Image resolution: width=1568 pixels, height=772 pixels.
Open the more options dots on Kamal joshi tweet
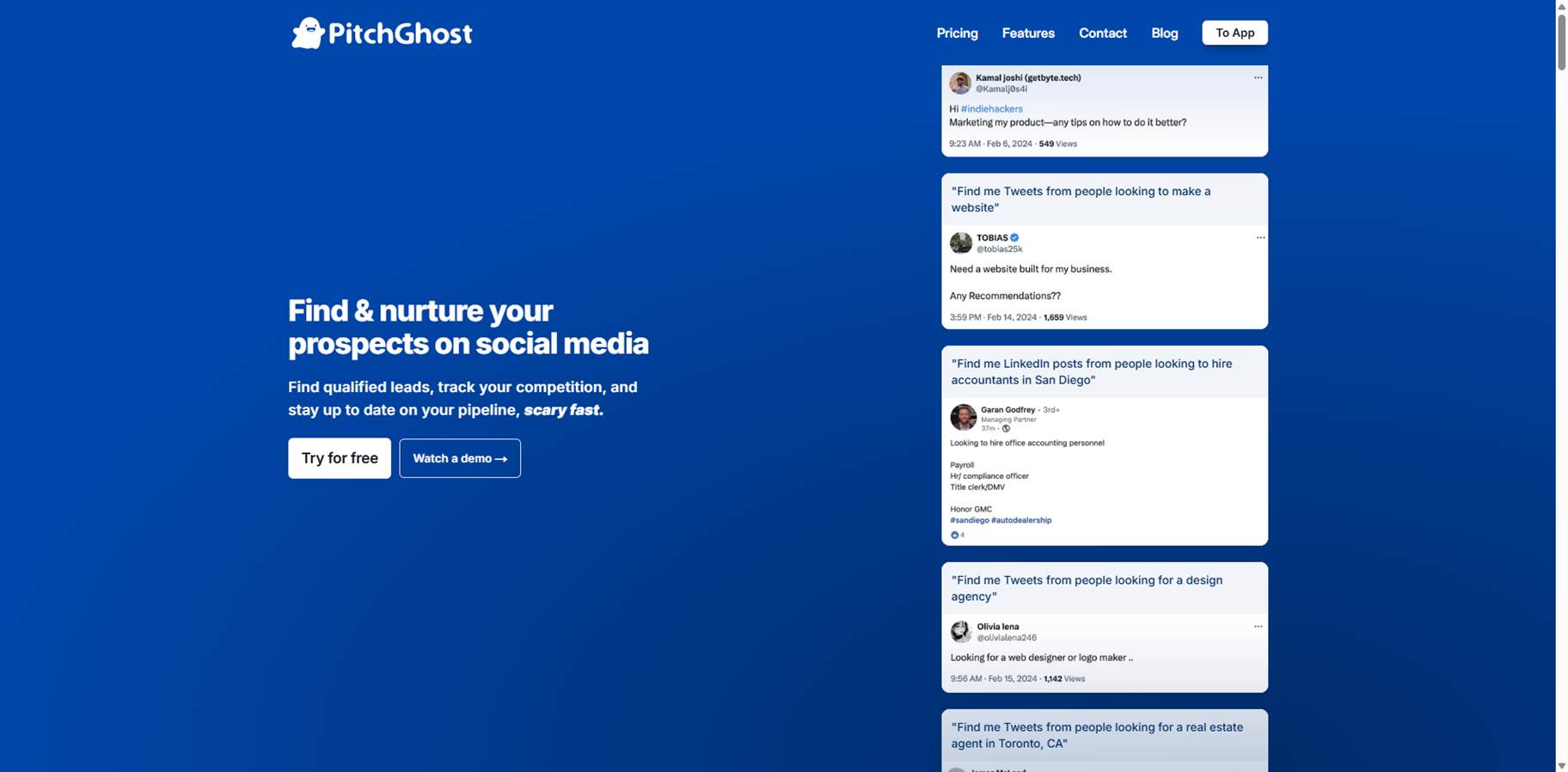(1258, 77)
